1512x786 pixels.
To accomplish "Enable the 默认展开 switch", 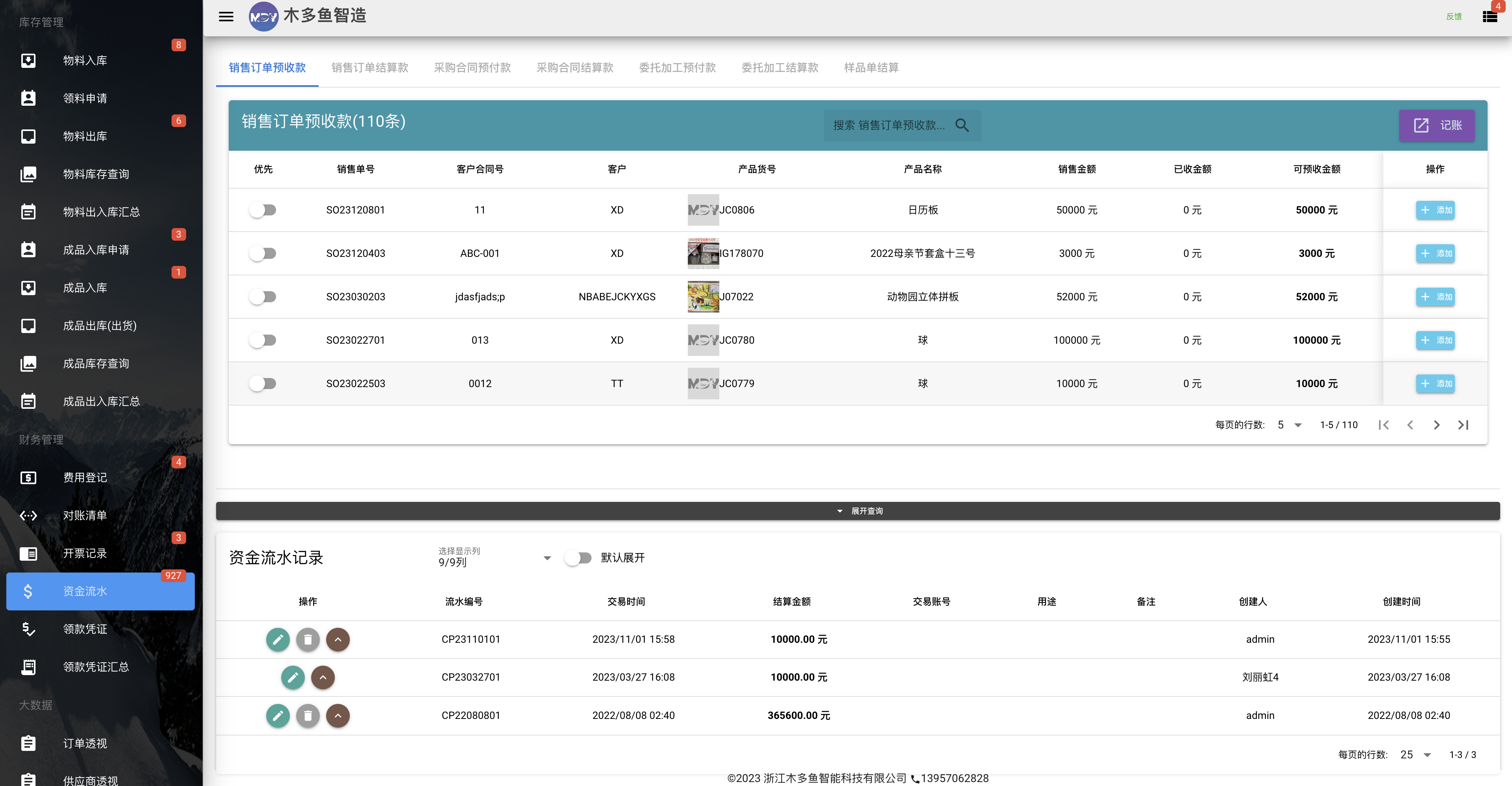I will click(578, 558).
